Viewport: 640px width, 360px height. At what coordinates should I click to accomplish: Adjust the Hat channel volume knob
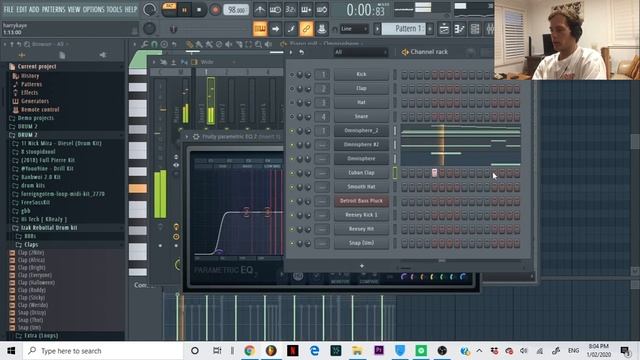pyautogui.click(x=308, y=103)
